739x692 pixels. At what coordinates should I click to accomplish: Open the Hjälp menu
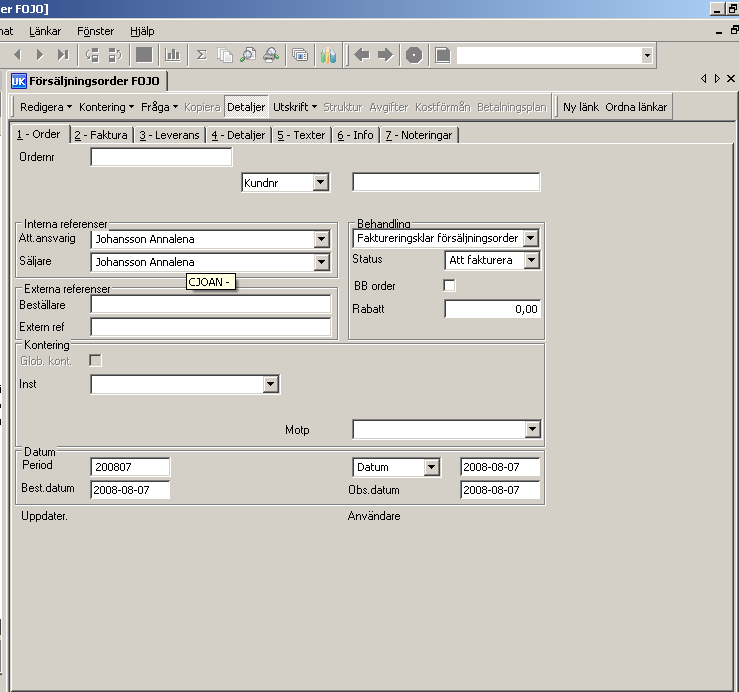142,31
